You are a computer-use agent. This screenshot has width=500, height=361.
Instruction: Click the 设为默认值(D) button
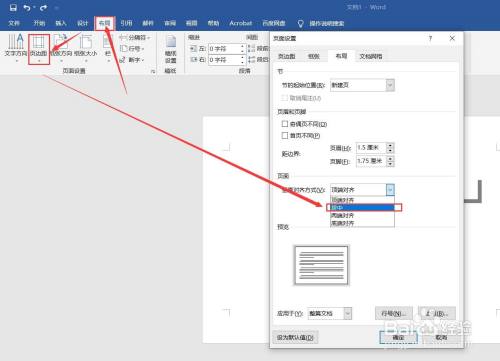[295, 337]
